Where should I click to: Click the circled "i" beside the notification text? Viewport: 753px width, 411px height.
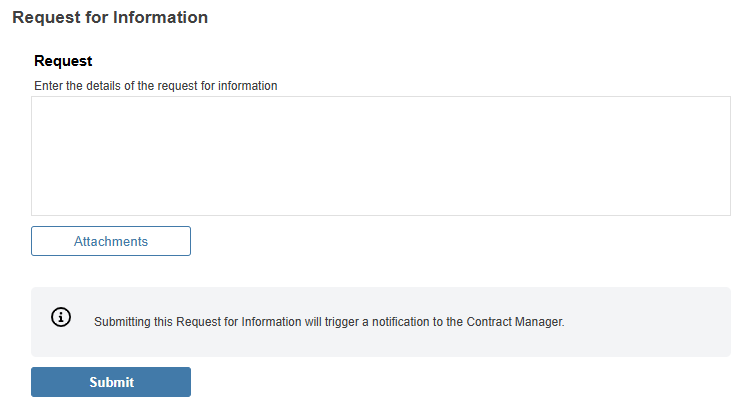click(x=61, y=317)
